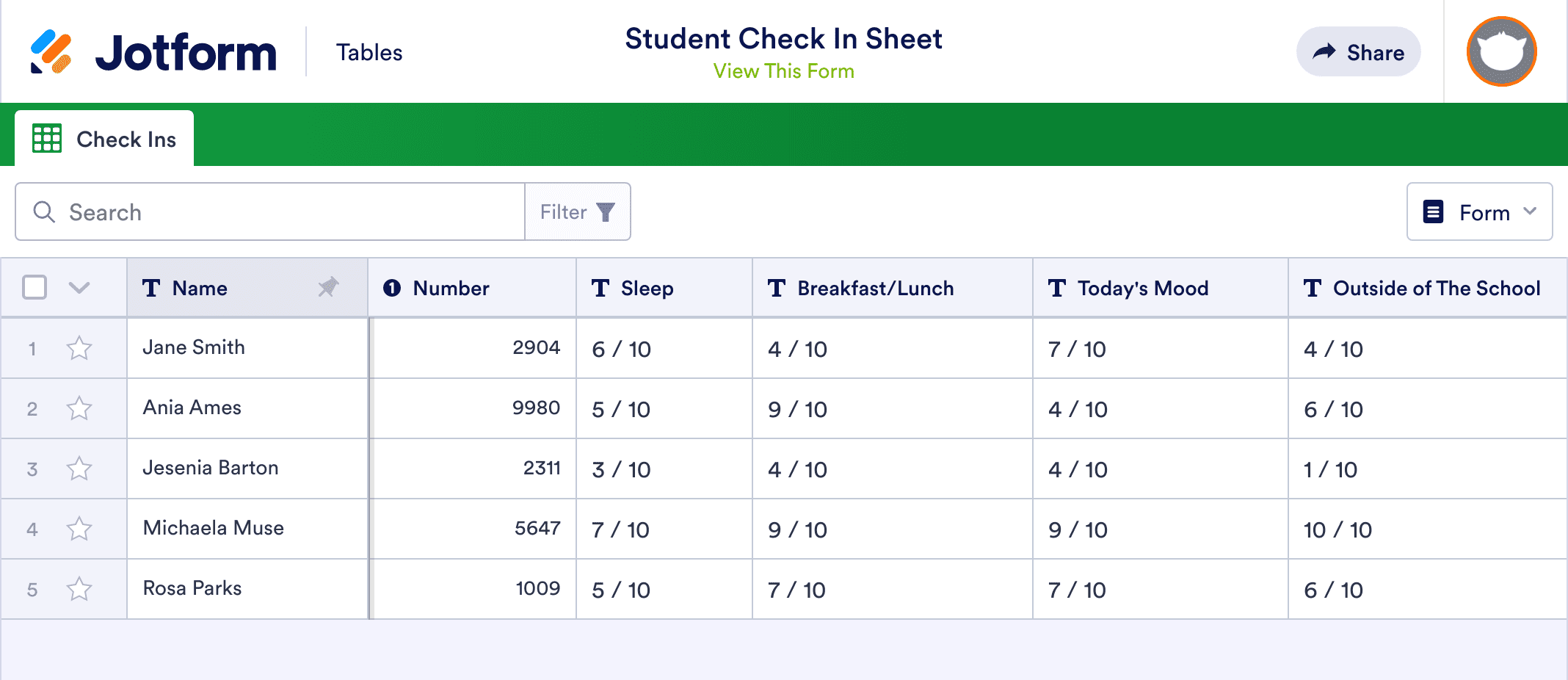
Task: Click the text type icon on the Sleep column
Action: (x=600, y=288)
